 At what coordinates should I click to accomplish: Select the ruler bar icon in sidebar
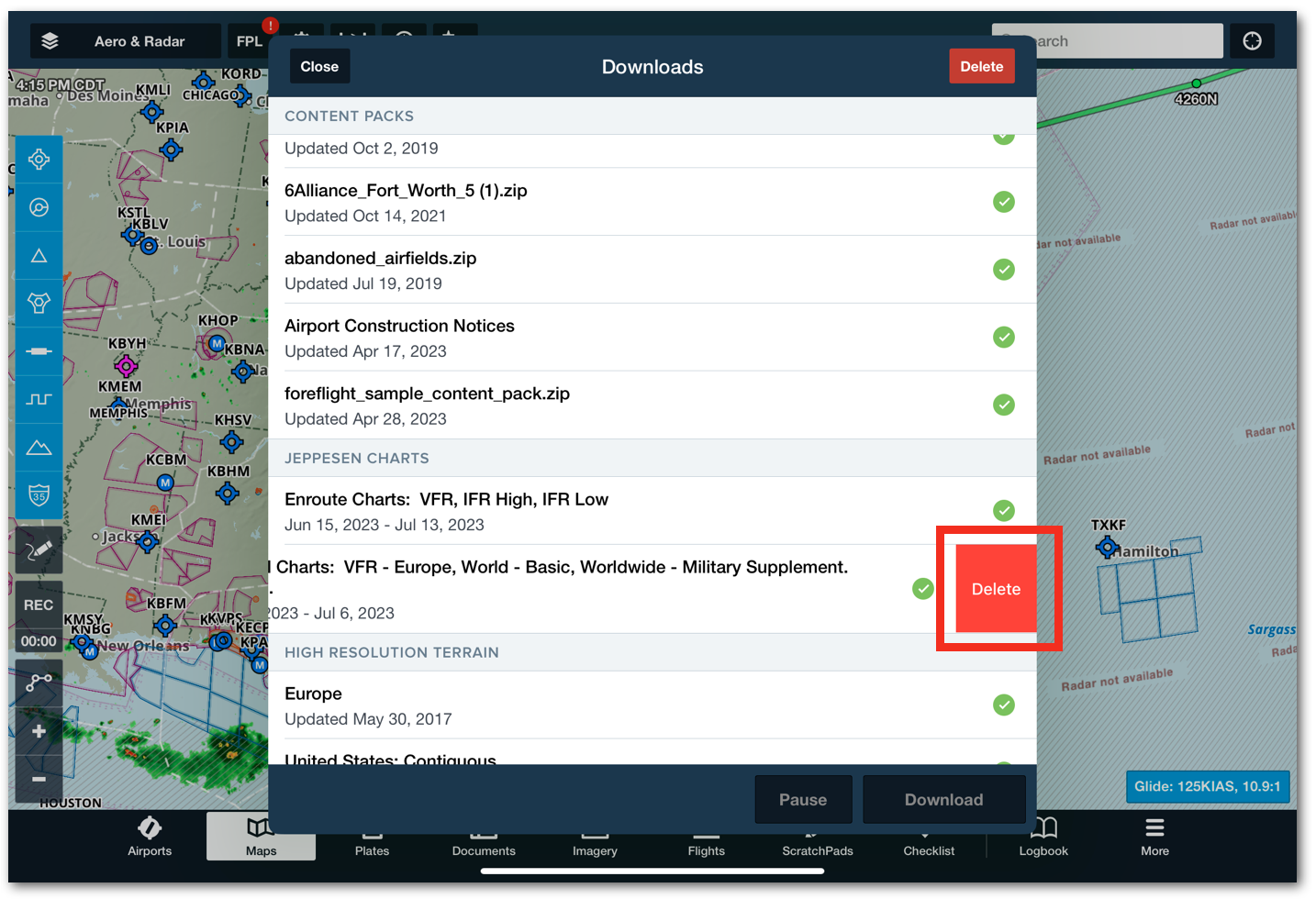pos(39,351)
